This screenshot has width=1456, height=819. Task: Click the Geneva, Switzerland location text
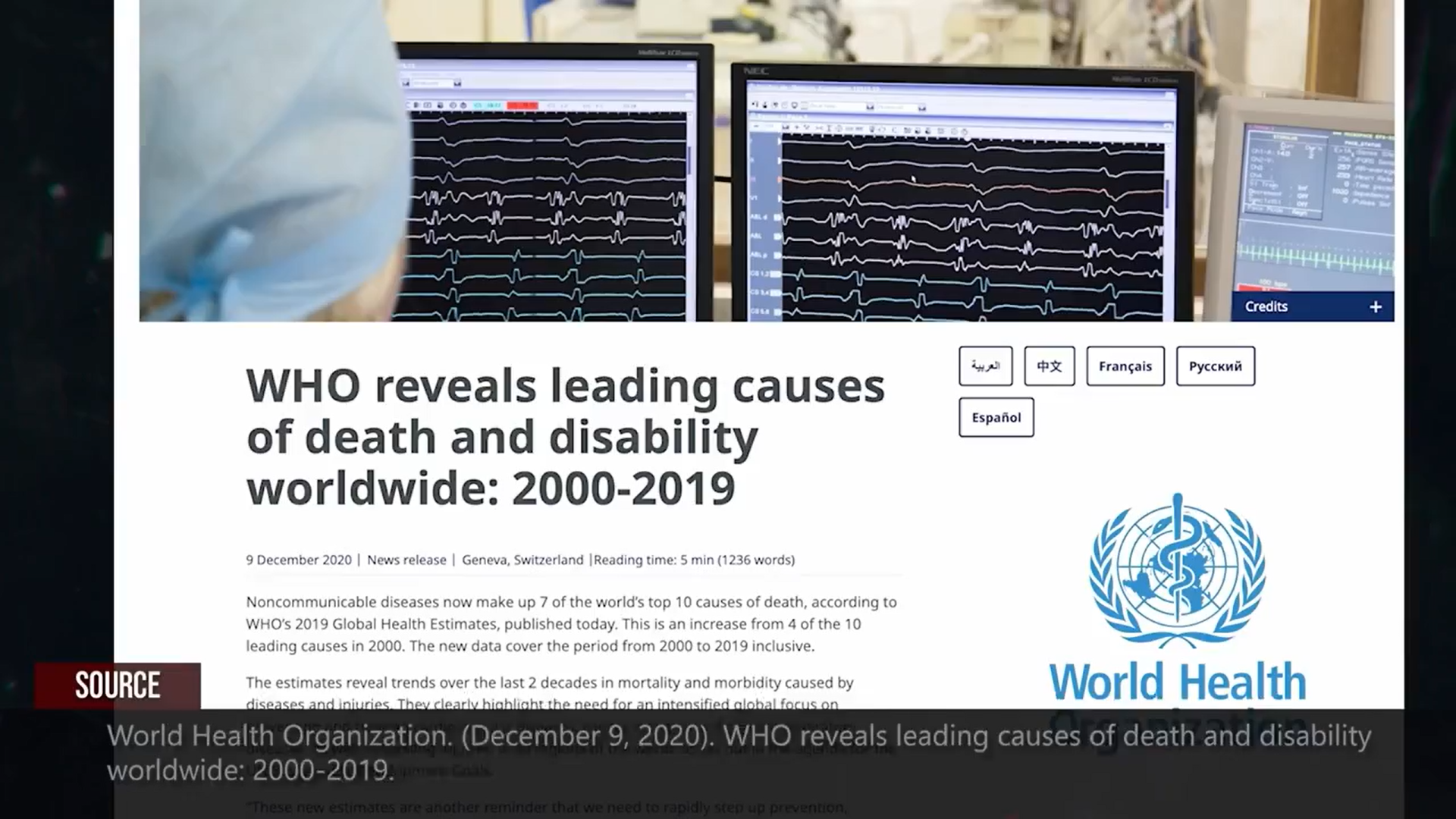coord(522,560)
